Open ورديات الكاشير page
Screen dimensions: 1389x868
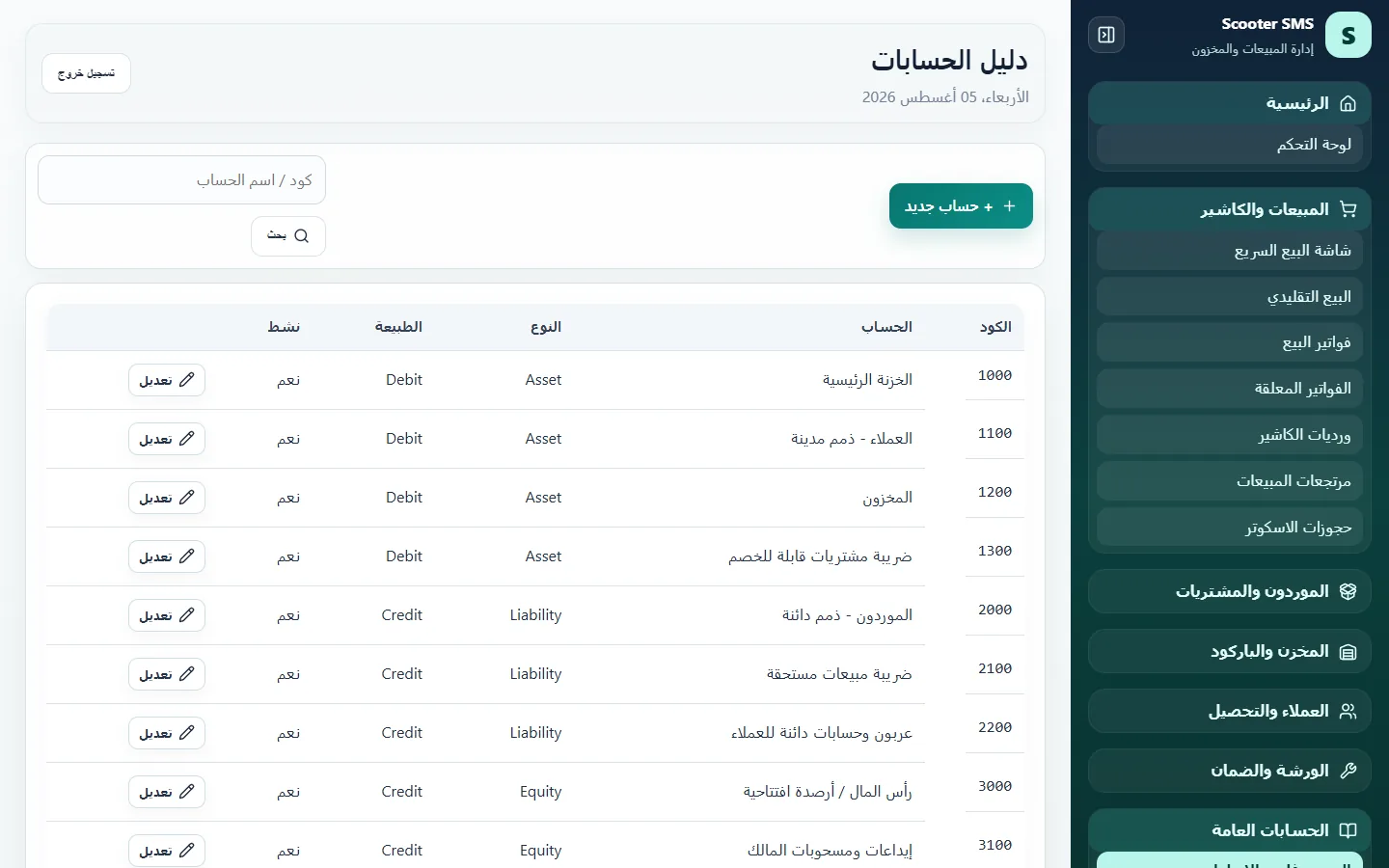1230,435
